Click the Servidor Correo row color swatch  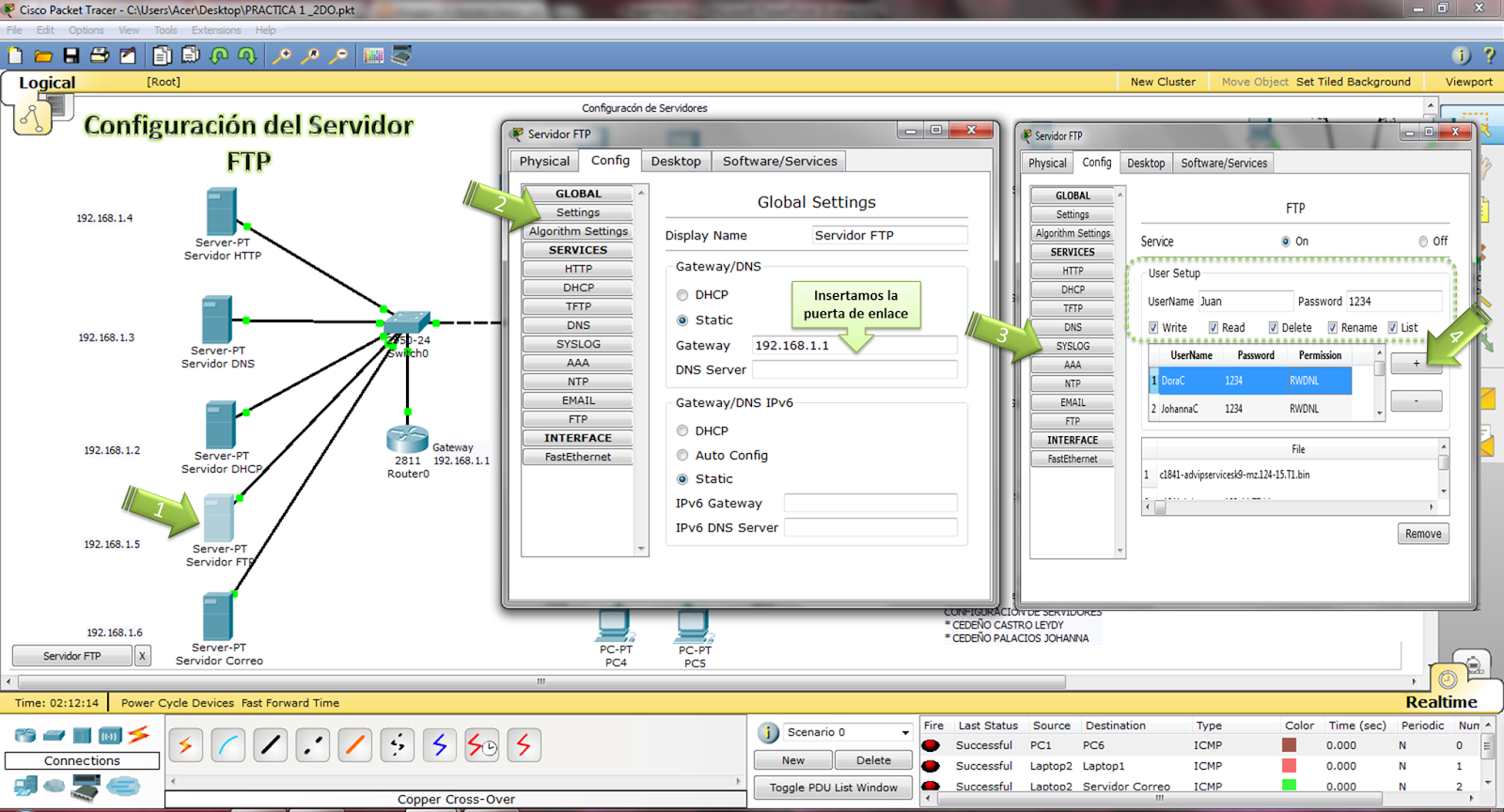point(1289,786)
